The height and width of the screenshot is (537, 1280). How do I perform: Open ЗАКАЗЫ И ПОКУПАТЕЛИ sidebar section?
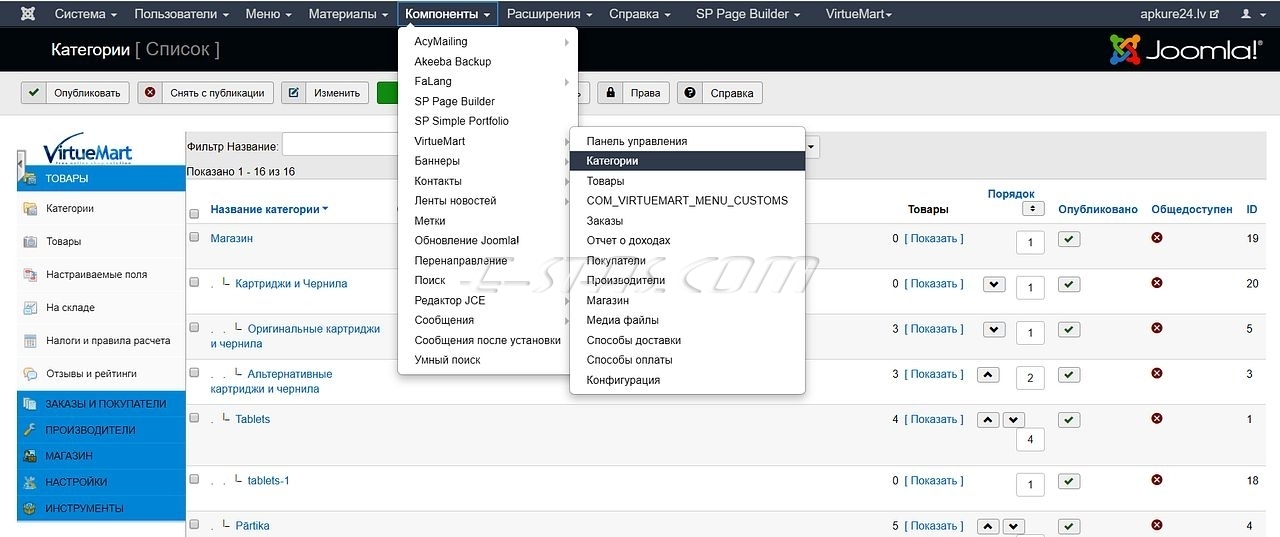point(101,404)
